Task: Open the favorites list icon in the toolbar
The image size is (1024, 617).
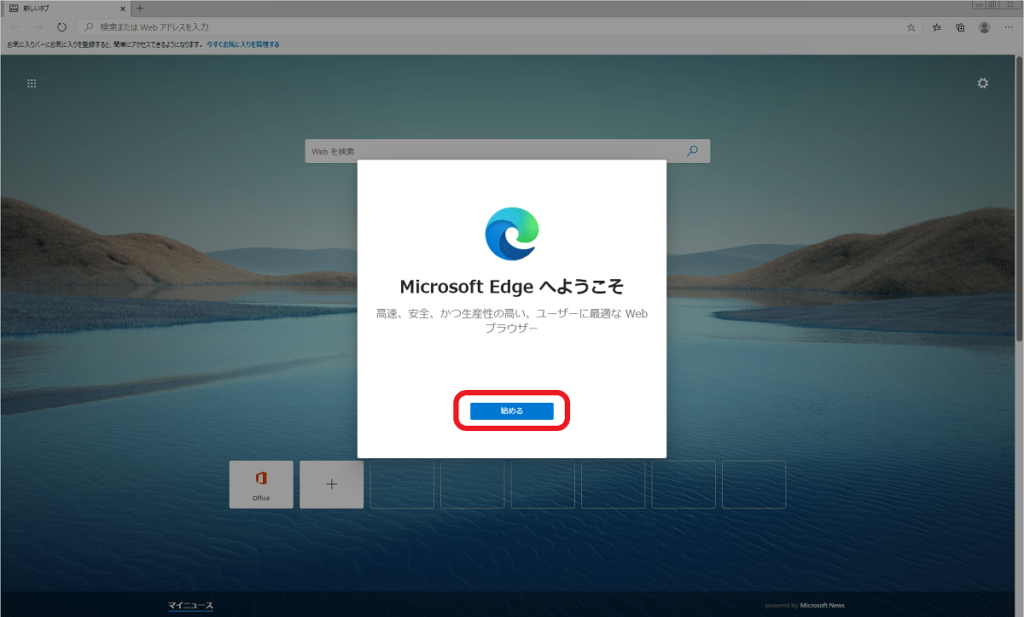Action: 936,27
